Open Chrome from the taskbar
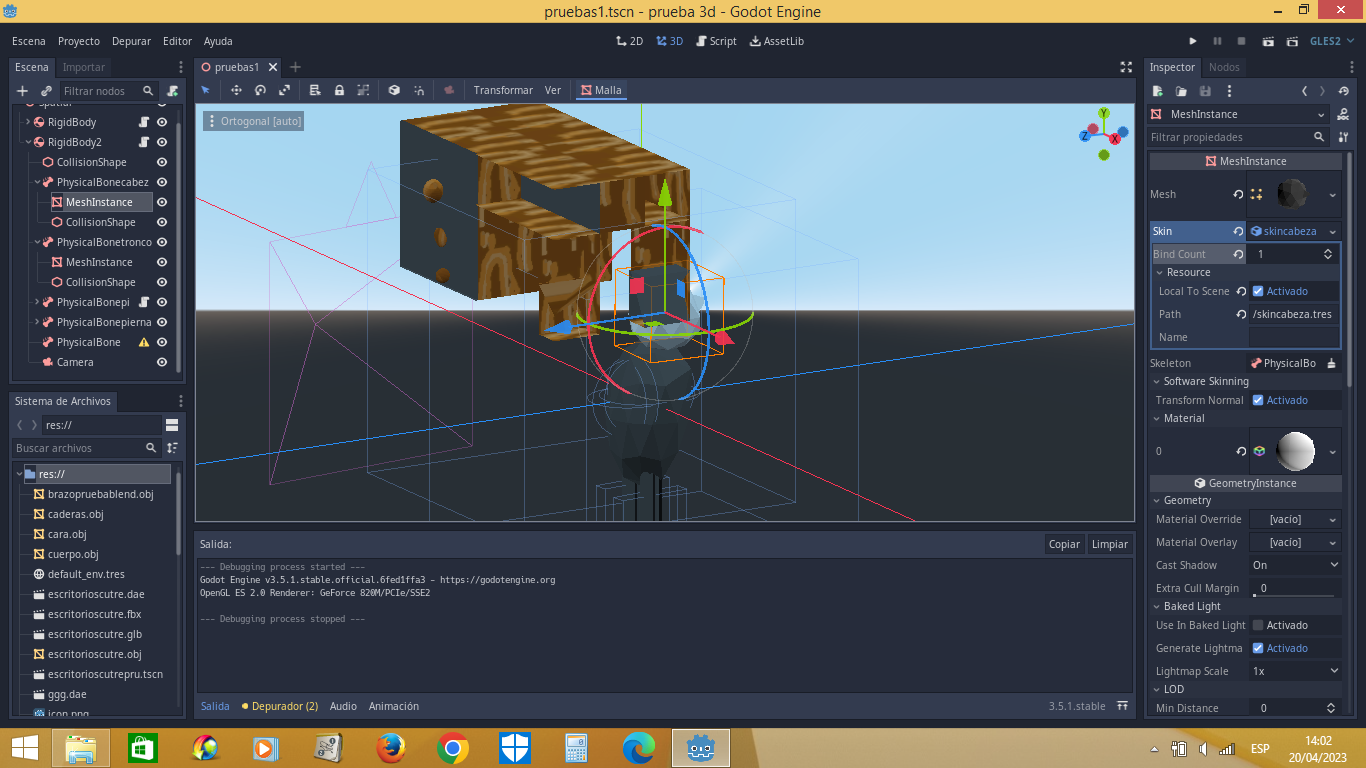The width and height of the screenshot is (1366, 768). click(452, 748)
